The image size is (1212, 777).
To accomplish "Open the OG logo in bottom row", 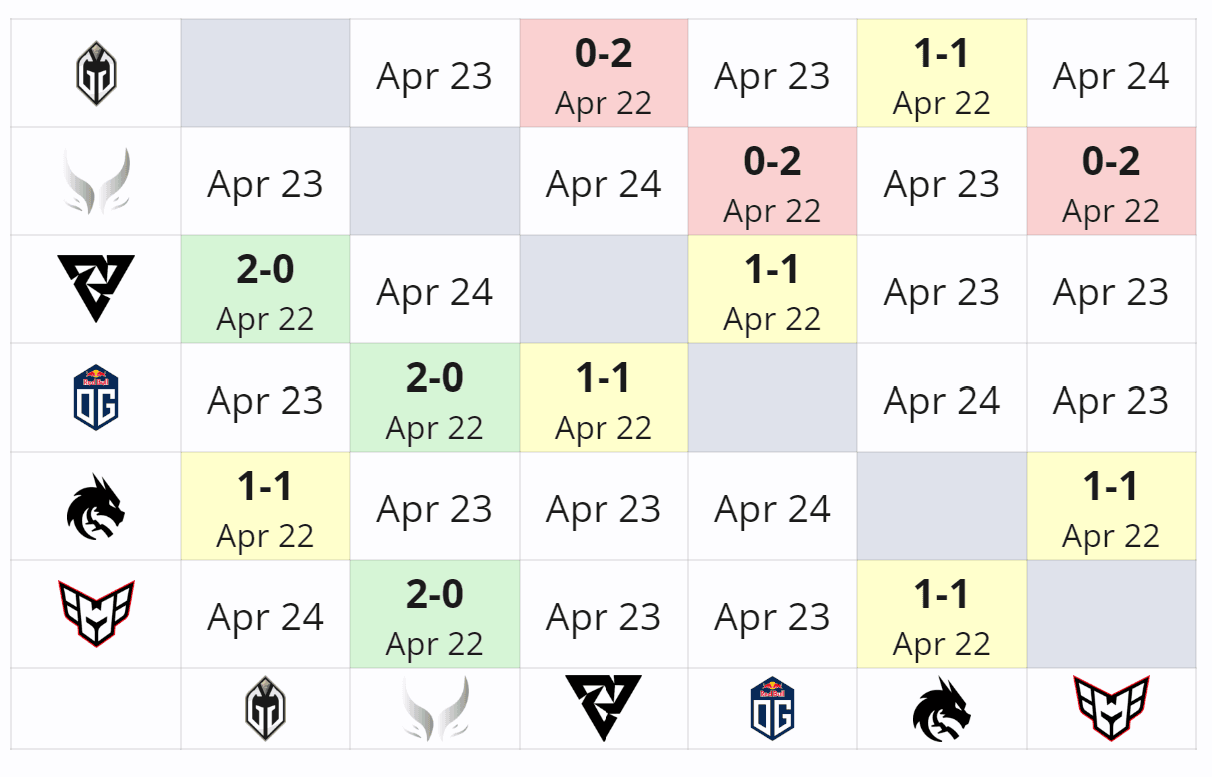I will (772, 708).
